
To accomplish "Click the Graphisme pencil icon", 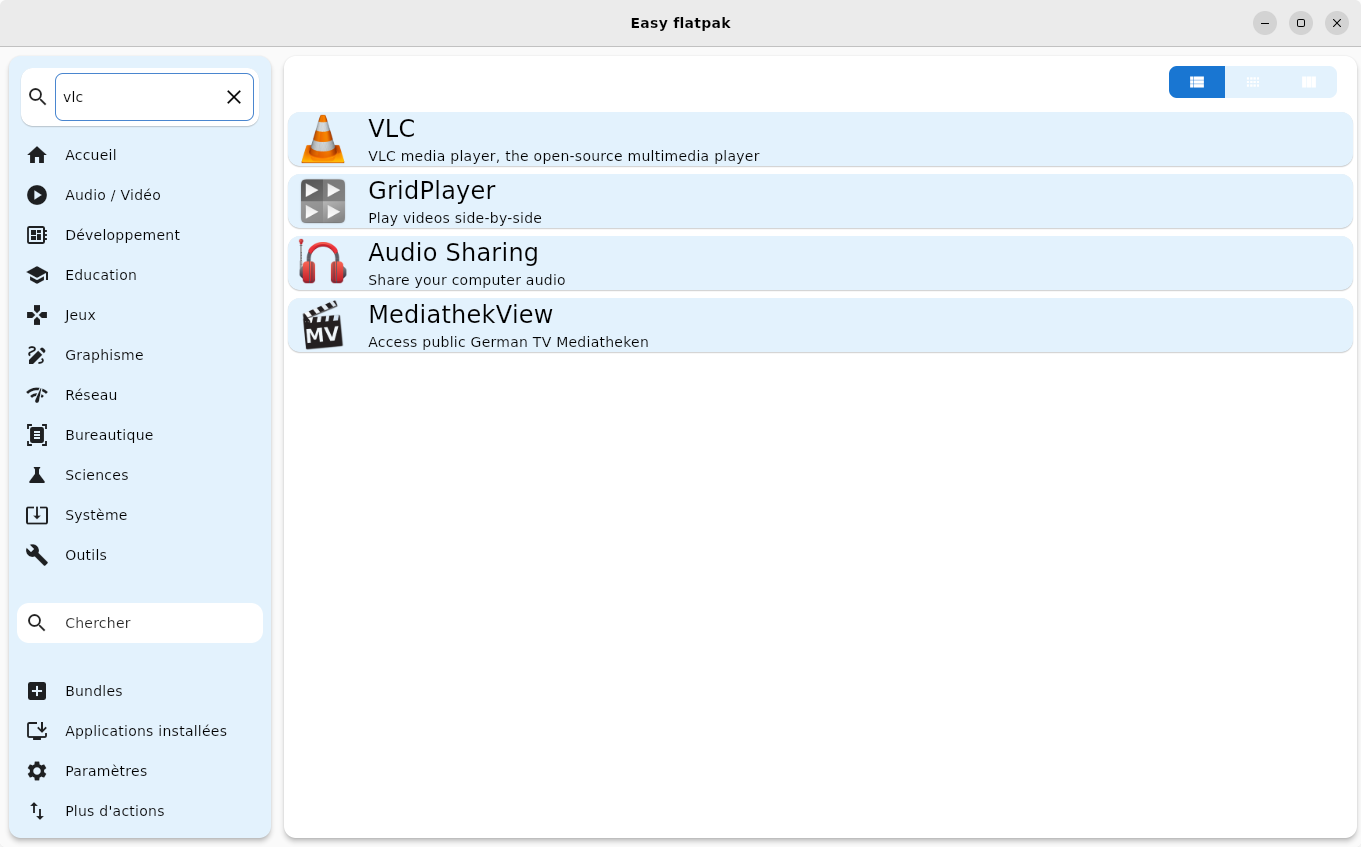I will click(x=37, y=355).
